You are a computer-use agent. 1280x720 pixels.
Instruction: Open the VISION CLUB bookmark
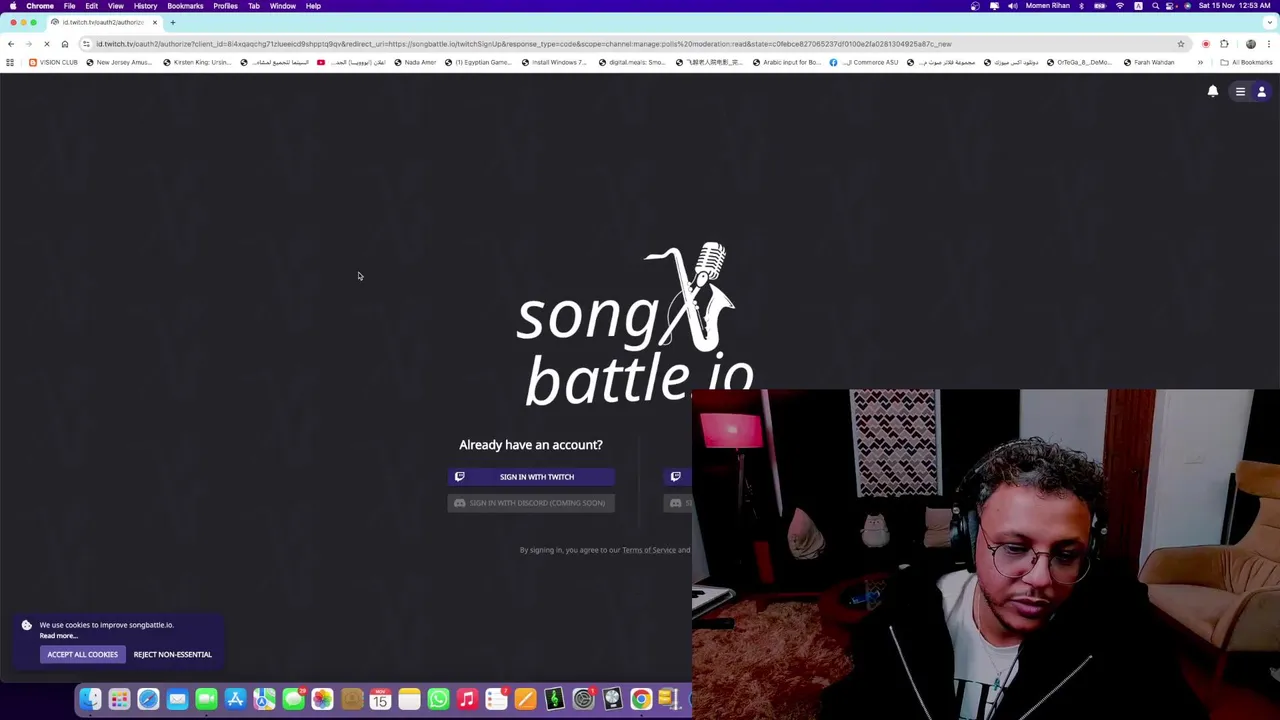tap(53, 62)
